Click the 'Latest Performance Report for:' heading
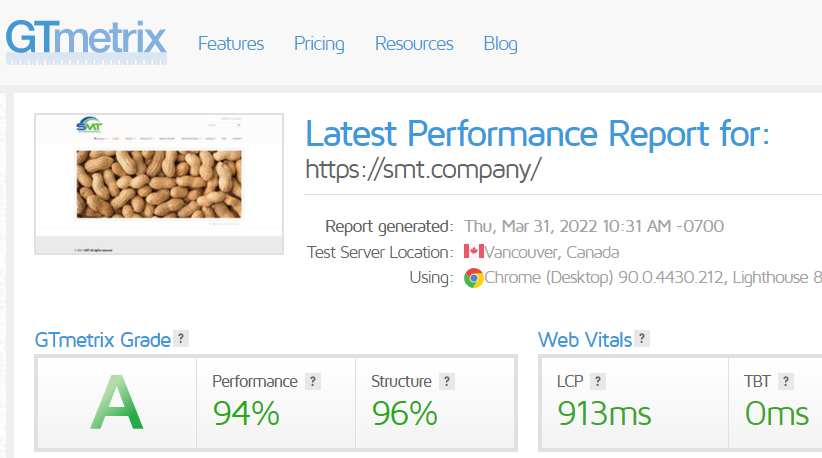The image size is (822, 458). tap(537, 134)
